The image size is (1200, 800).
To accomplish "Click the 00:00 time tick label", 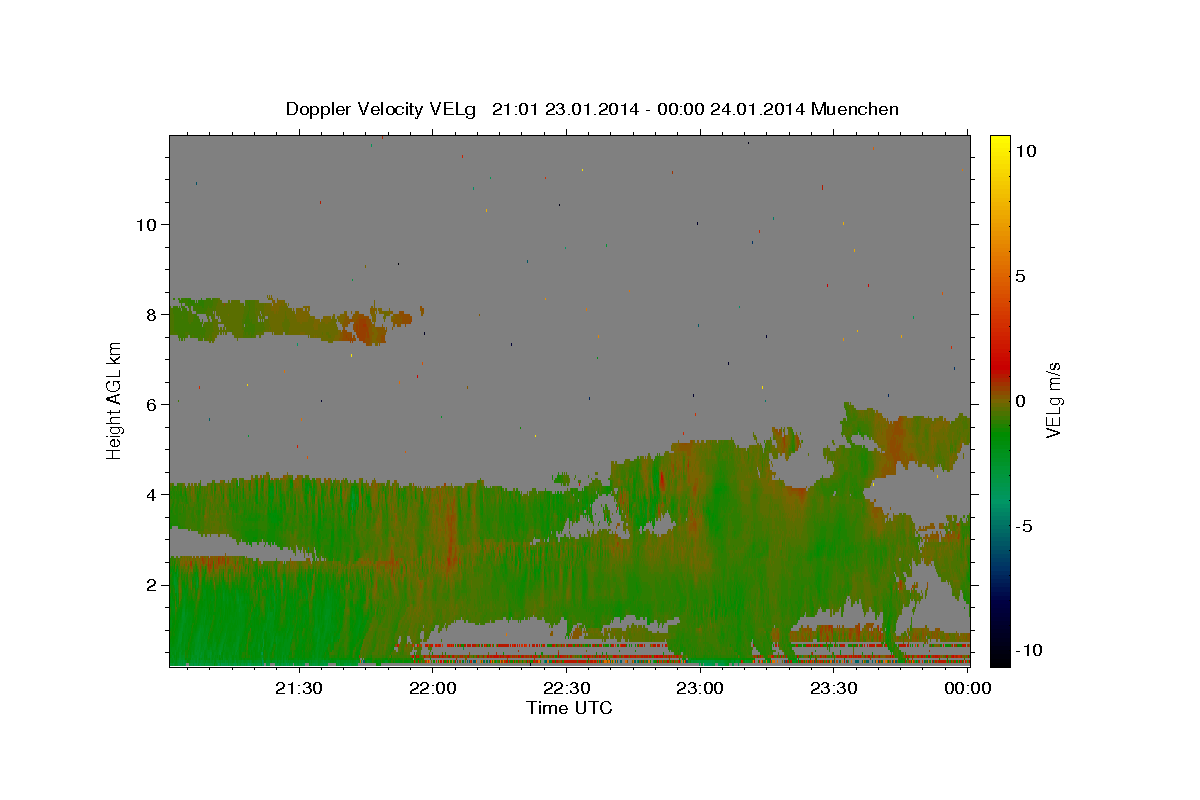I will coord(968,688).
